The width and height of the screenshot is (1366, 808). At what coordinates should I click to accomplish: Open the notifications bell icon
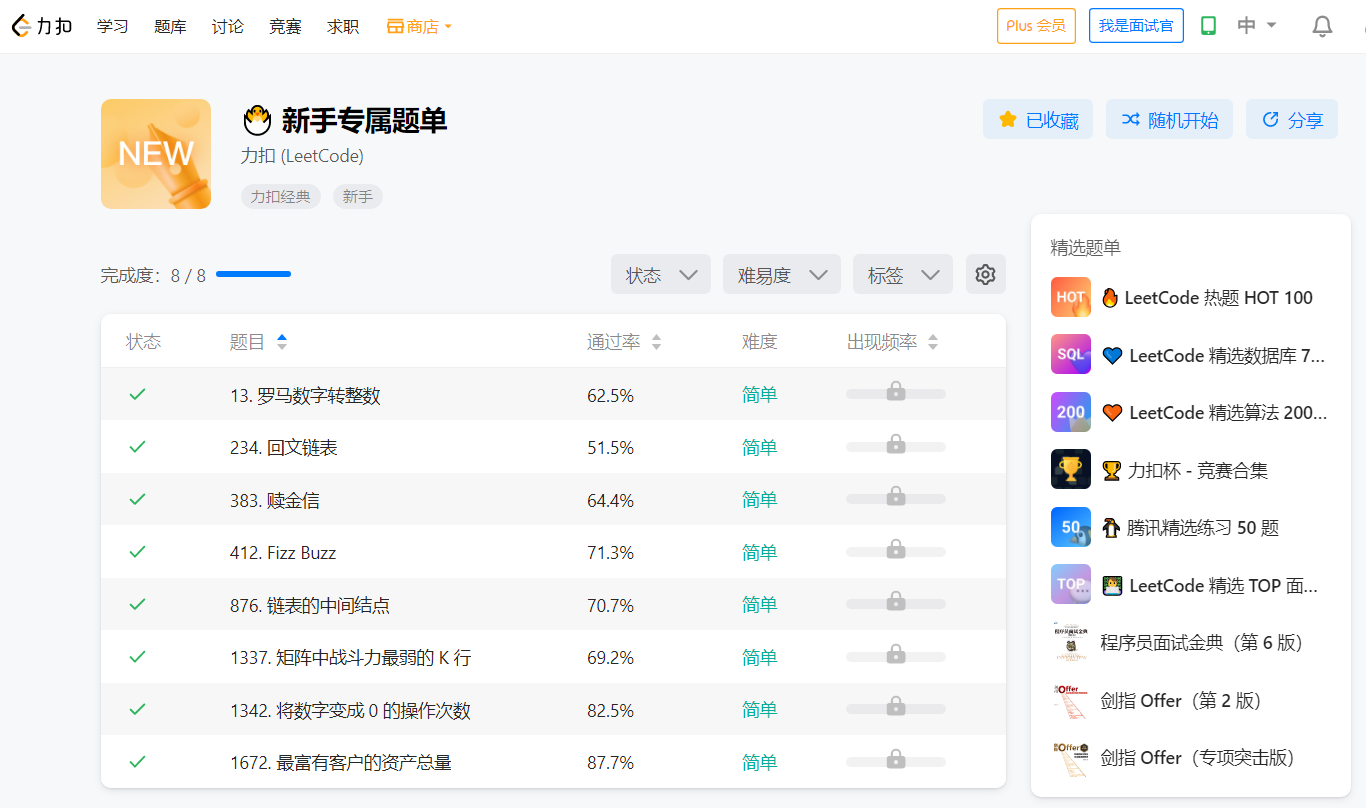click(1322, 26)
